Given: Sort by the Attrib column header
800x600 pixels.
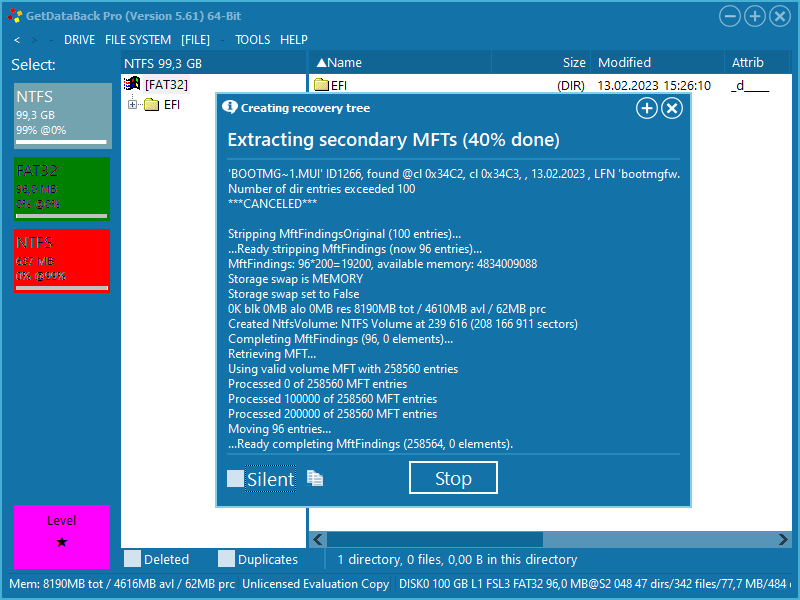Looking at the screenshot, I should click(757, 62).
